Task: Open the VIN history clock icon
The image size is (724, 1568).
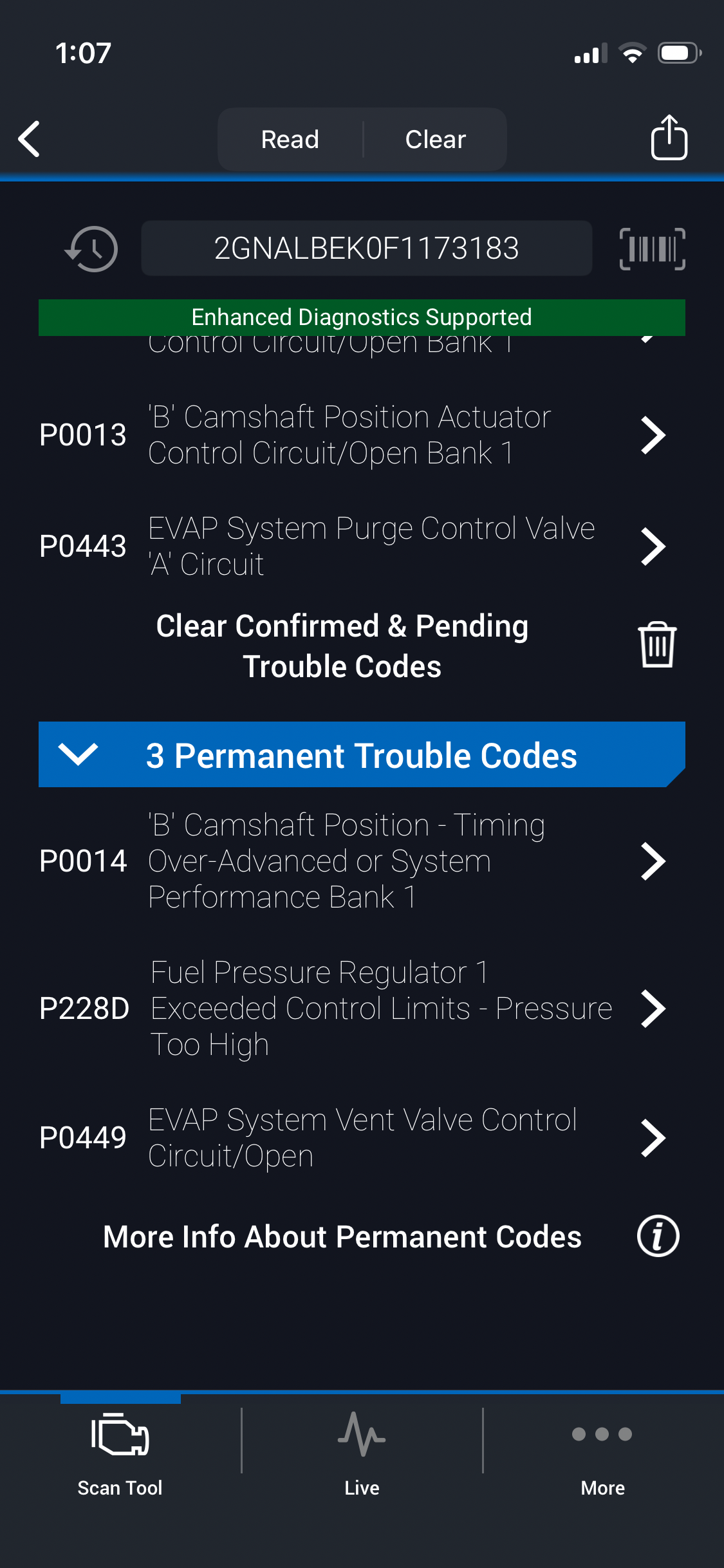Action: tap(91, 249)
